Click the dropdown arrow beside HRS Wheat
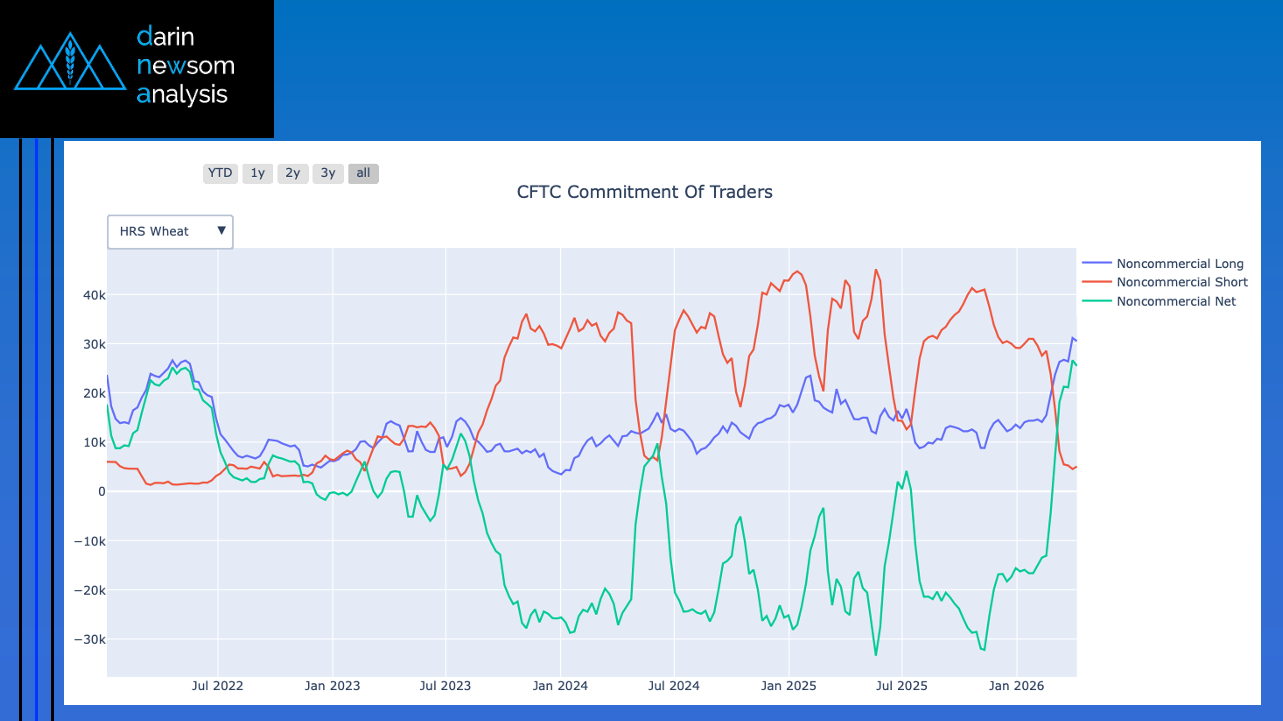1283x721 pixels. tap(221, 231)
